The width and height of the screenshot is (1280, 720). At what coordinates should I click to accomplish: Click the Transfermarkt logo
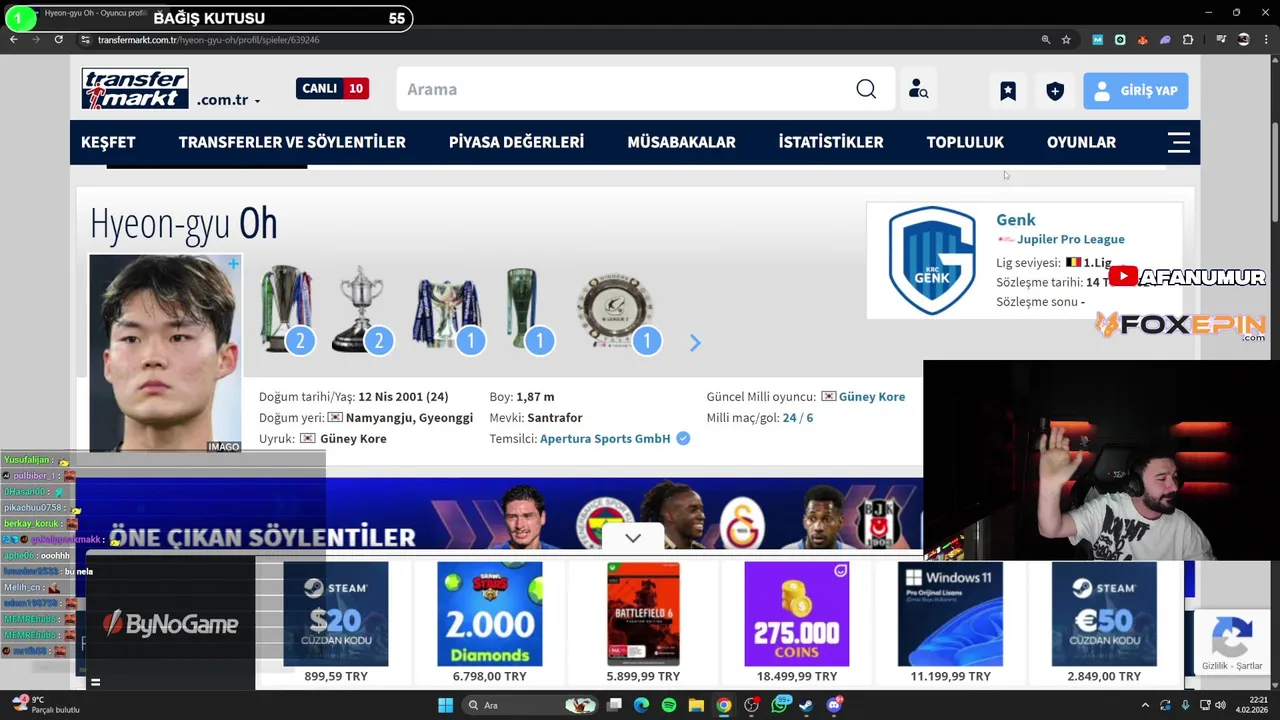pos(135,89)
